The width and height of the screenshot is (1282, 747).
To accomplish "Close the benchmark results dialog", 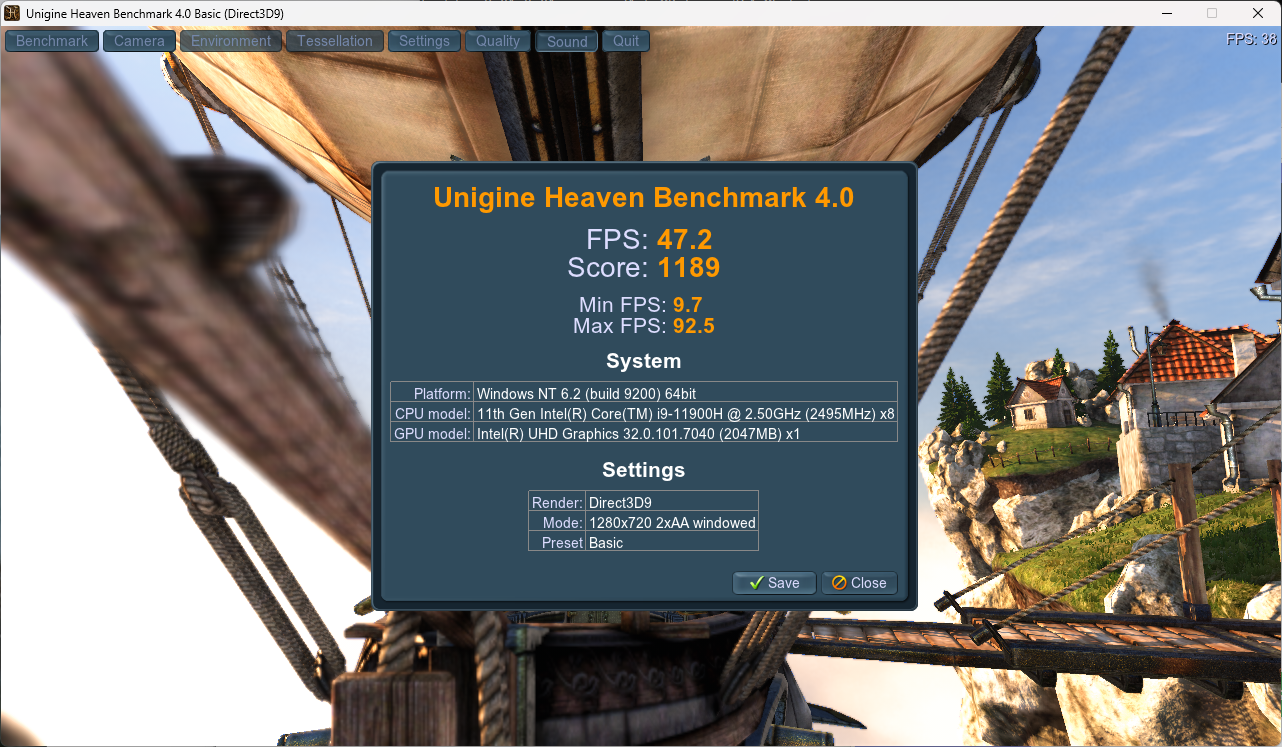I will coord(859,583).
